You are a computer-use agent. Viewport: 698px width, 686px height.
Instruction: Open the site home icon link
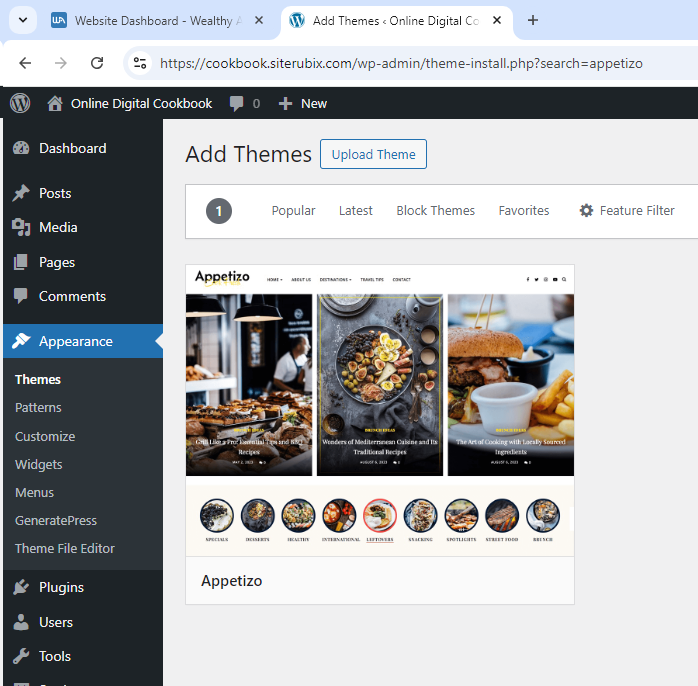pos(55,103)
